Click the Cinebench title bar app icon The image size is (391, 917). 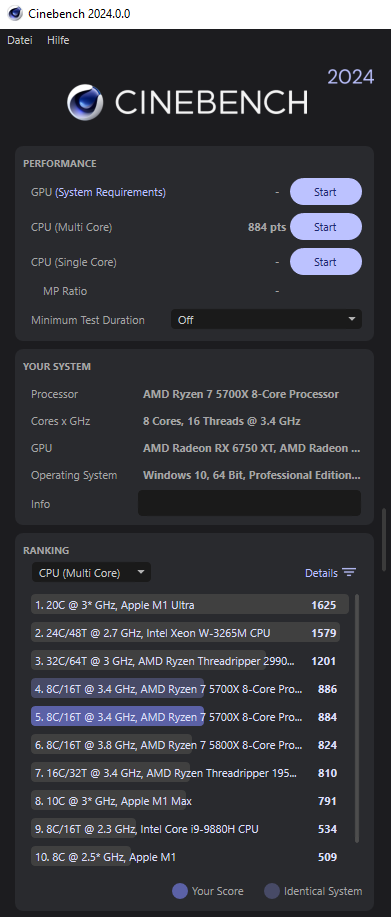(15, 13)
